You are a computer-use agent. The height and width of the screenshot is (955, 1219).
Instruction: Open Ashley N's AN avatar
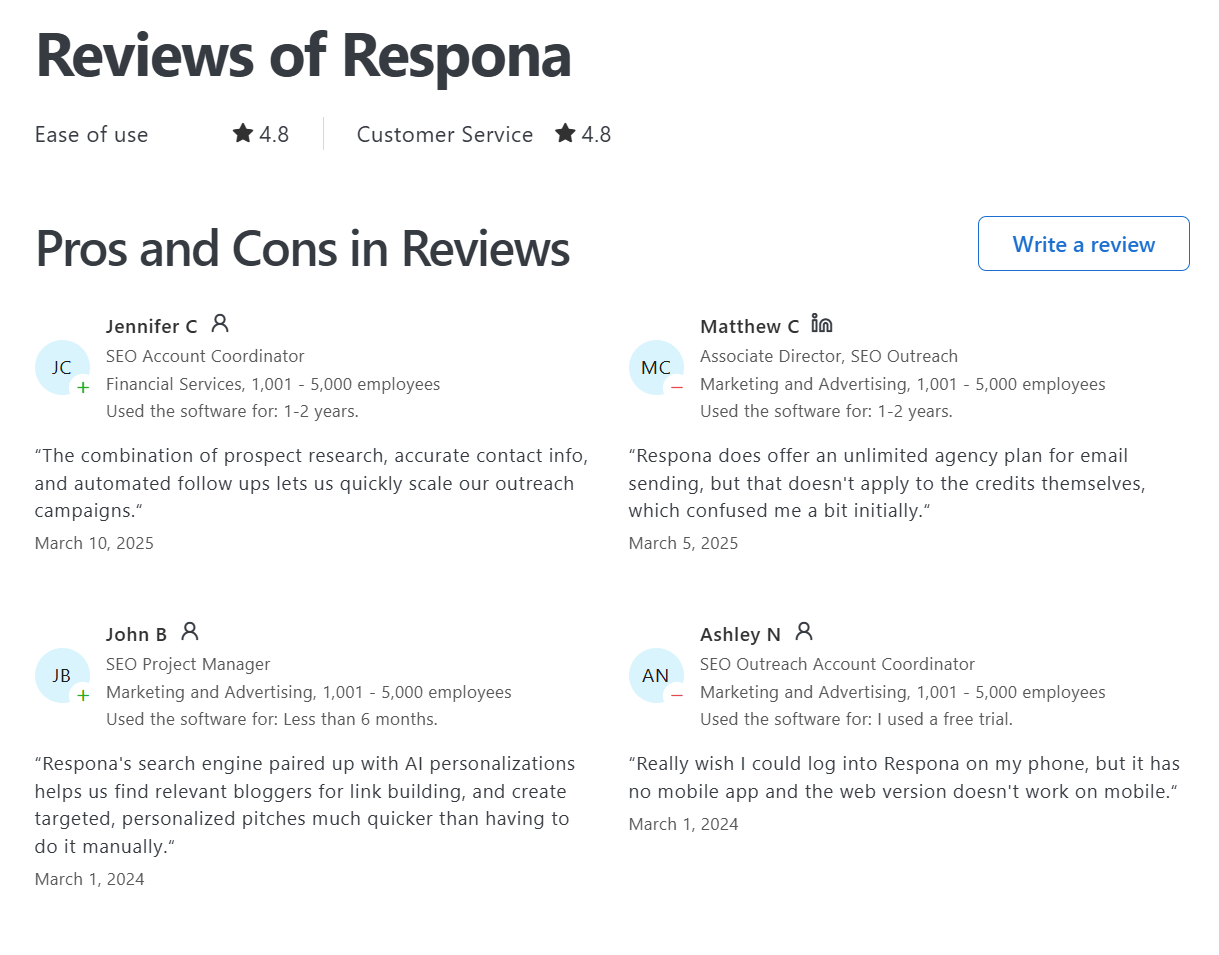point(656,675)
